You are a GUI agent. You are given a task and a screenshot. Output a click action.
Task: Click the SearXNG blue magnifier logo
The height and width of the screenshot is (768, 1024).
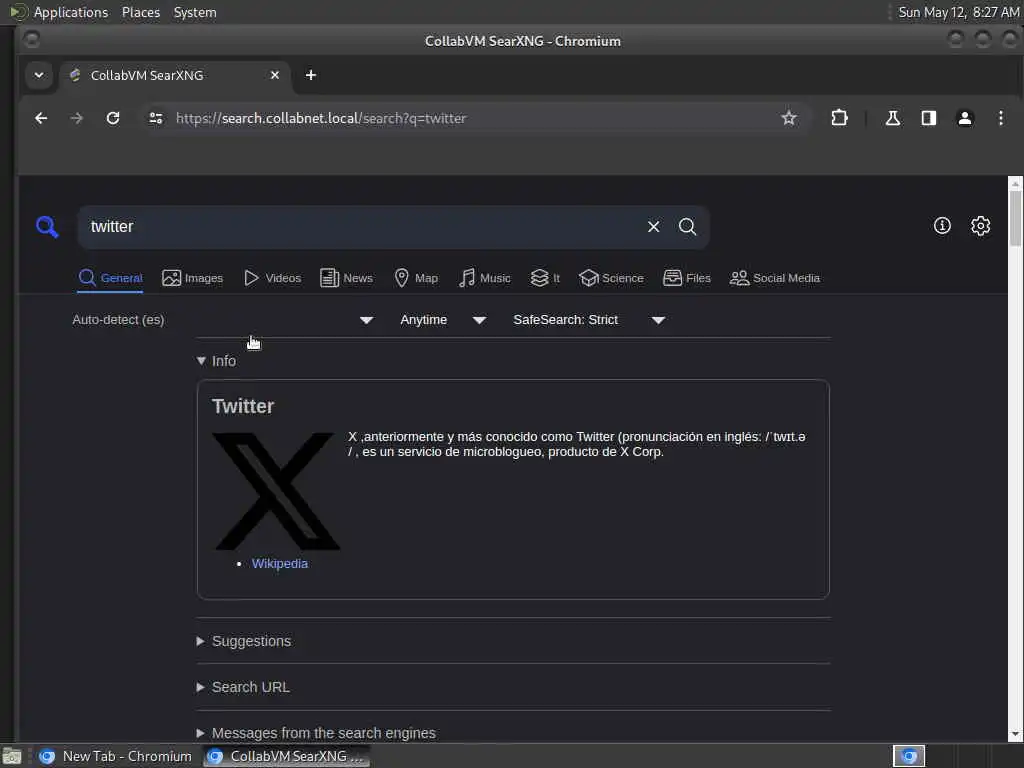(47, 227)
